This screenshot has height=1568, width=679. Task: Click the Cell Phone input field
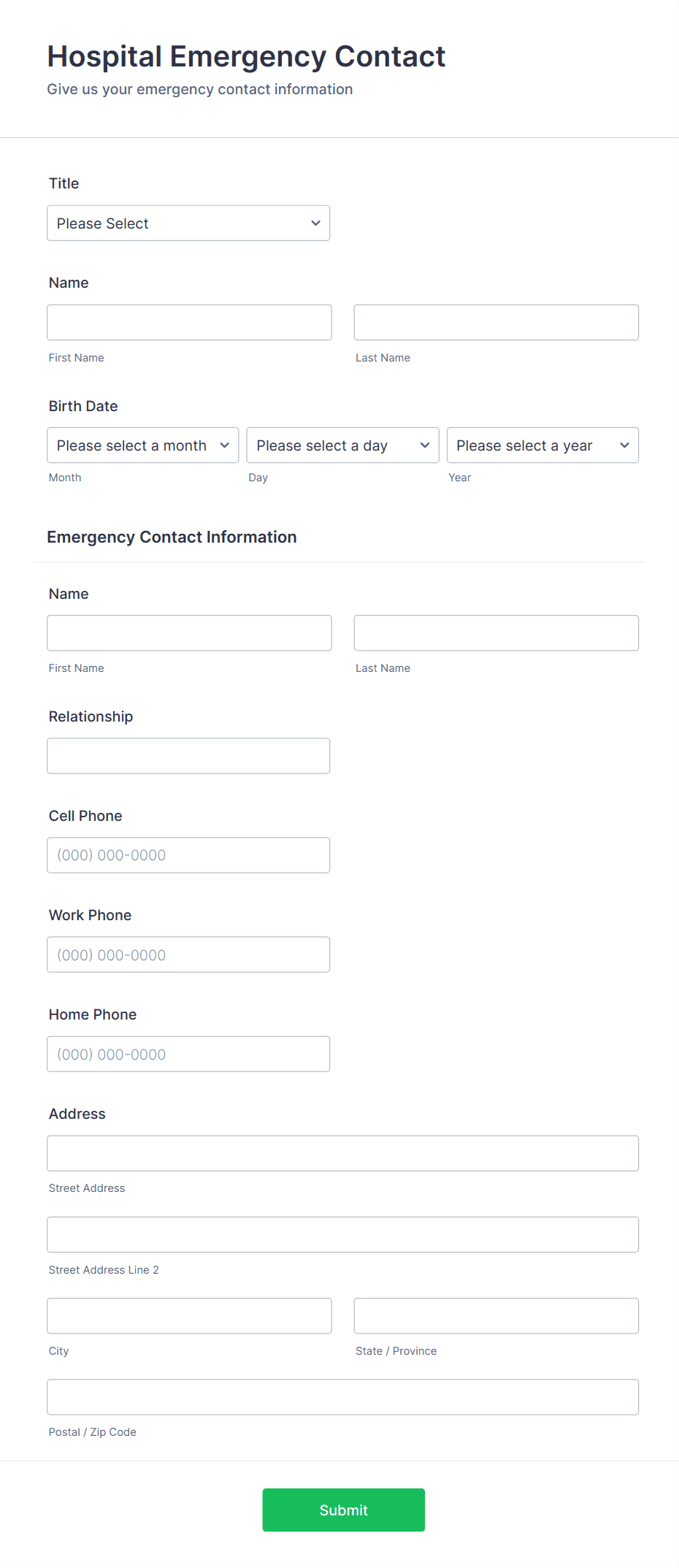pos(188,854)
